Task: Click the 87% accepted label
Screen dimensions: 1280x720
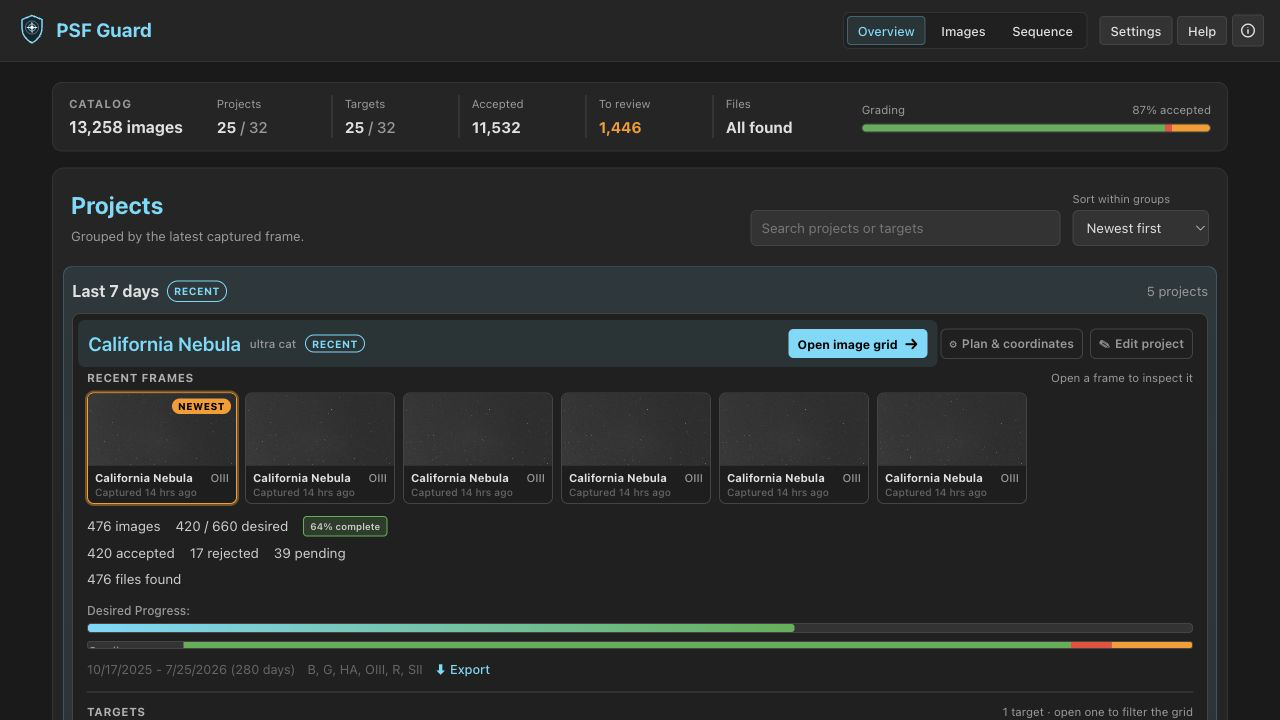Action: click(1171, 110)
